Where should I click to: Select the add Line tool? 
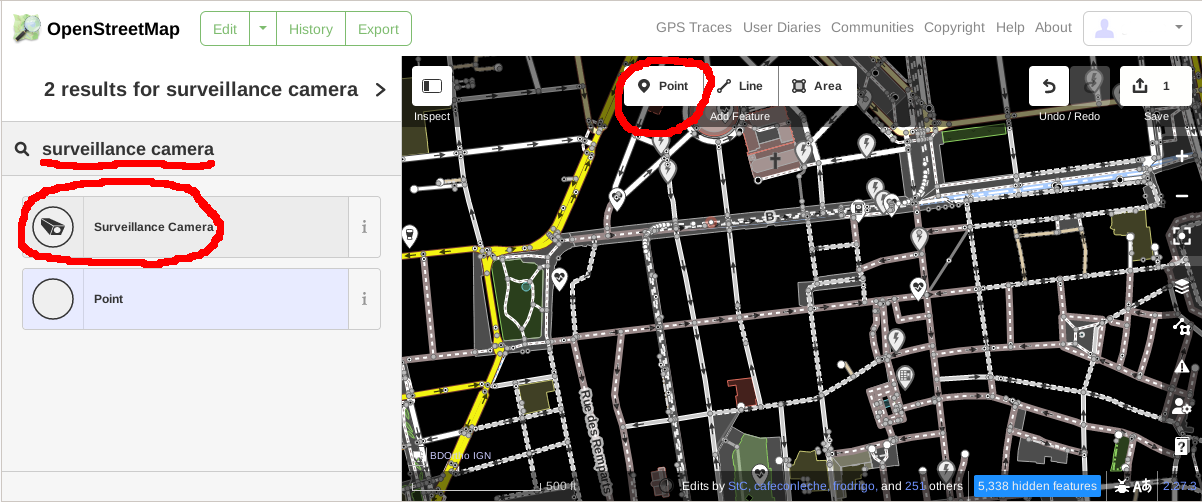[740, 86]
